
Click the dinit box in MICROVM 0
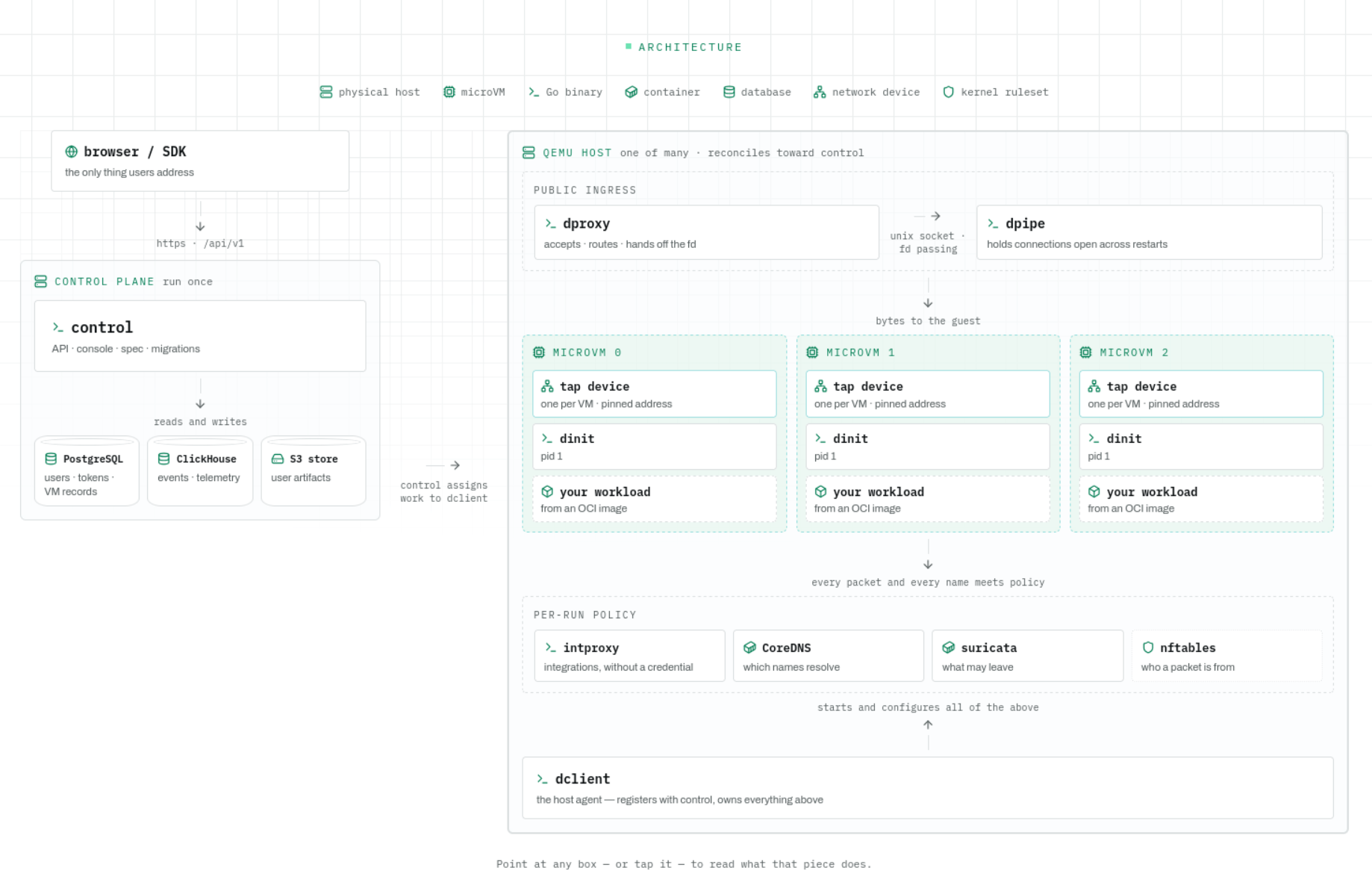click(655, 447)
